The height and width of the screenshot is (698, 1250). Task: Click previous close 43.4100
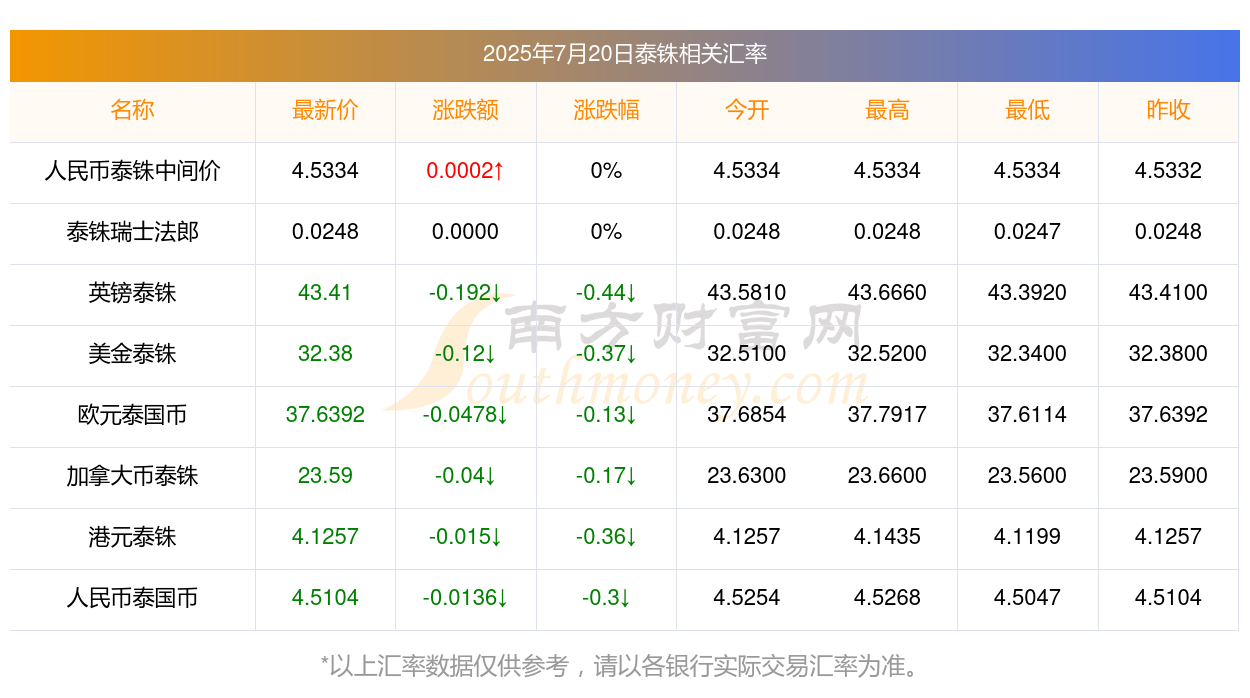pos(1168,293)
